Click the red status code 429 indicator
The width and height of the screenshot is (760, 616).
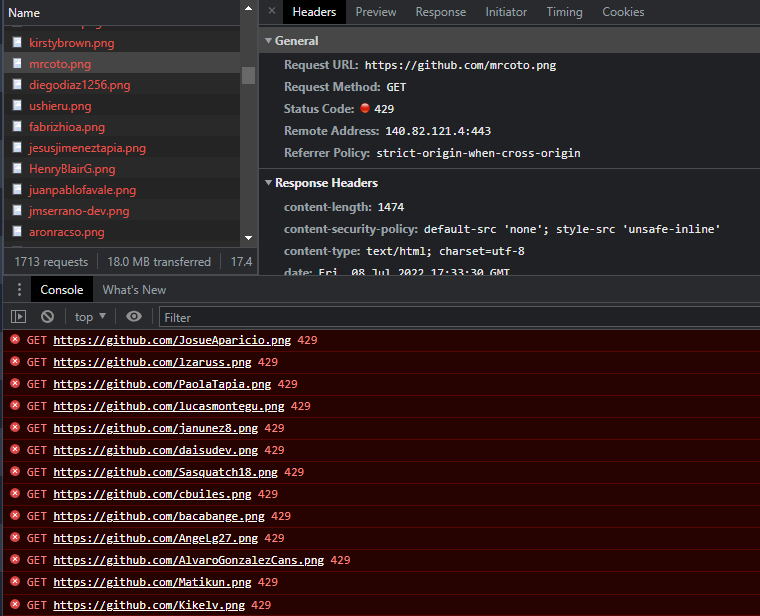365,108
